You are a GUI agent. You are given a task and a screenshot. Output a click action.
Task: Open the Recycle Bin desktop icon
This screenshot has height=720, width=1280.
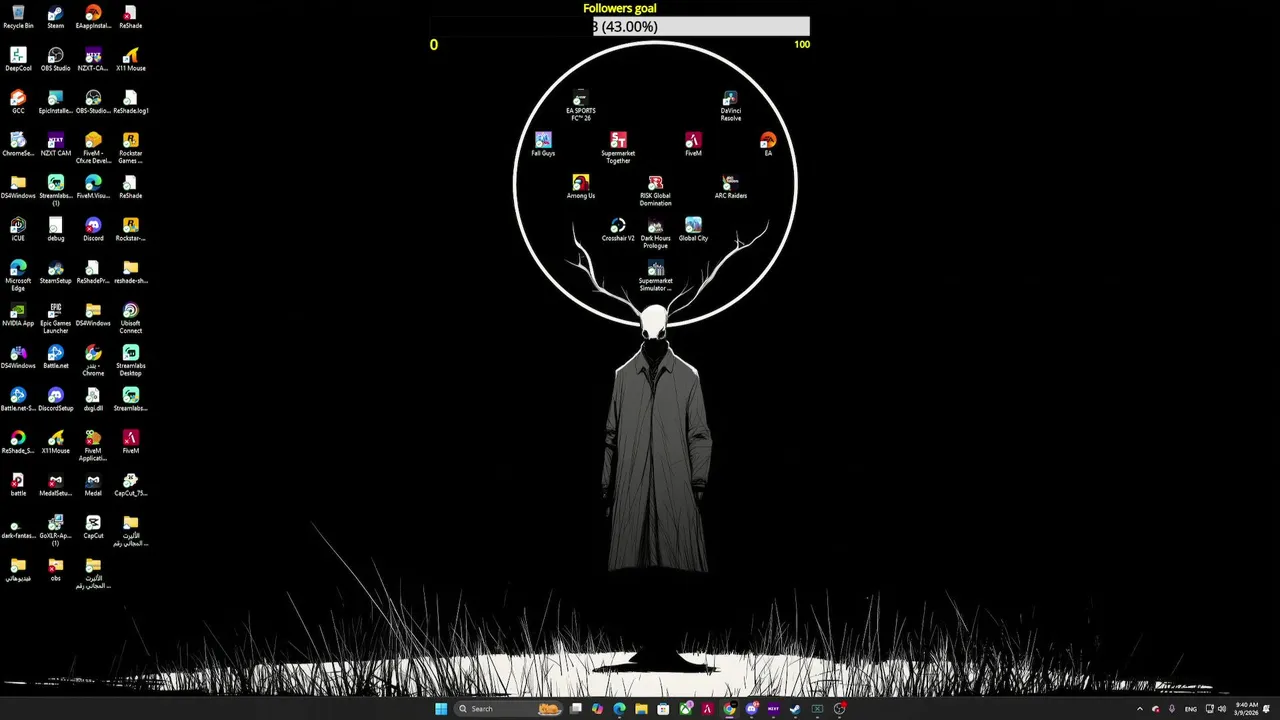(18, 17)
